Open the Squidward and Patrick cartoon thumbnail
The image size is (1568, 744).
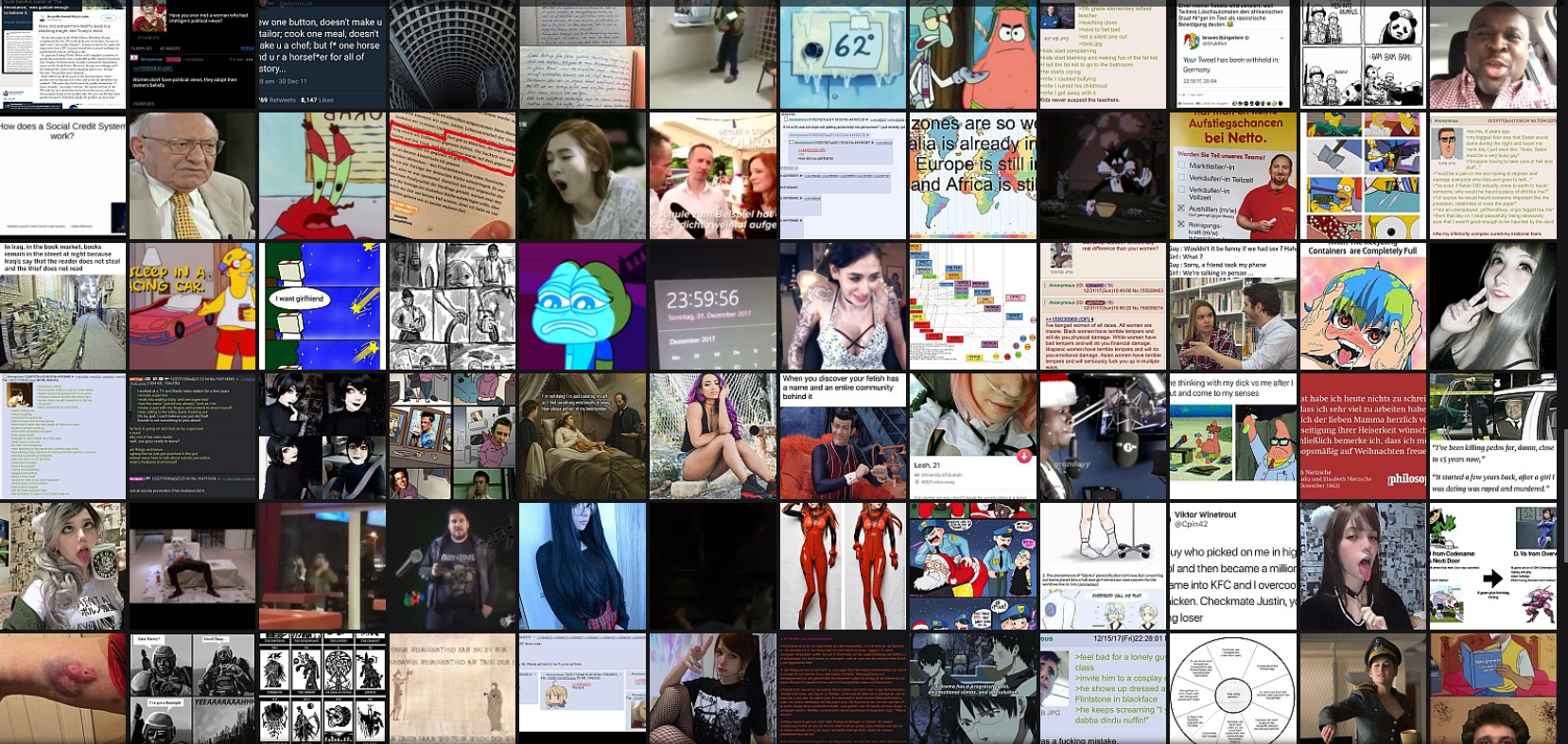[x=972, y=54]
